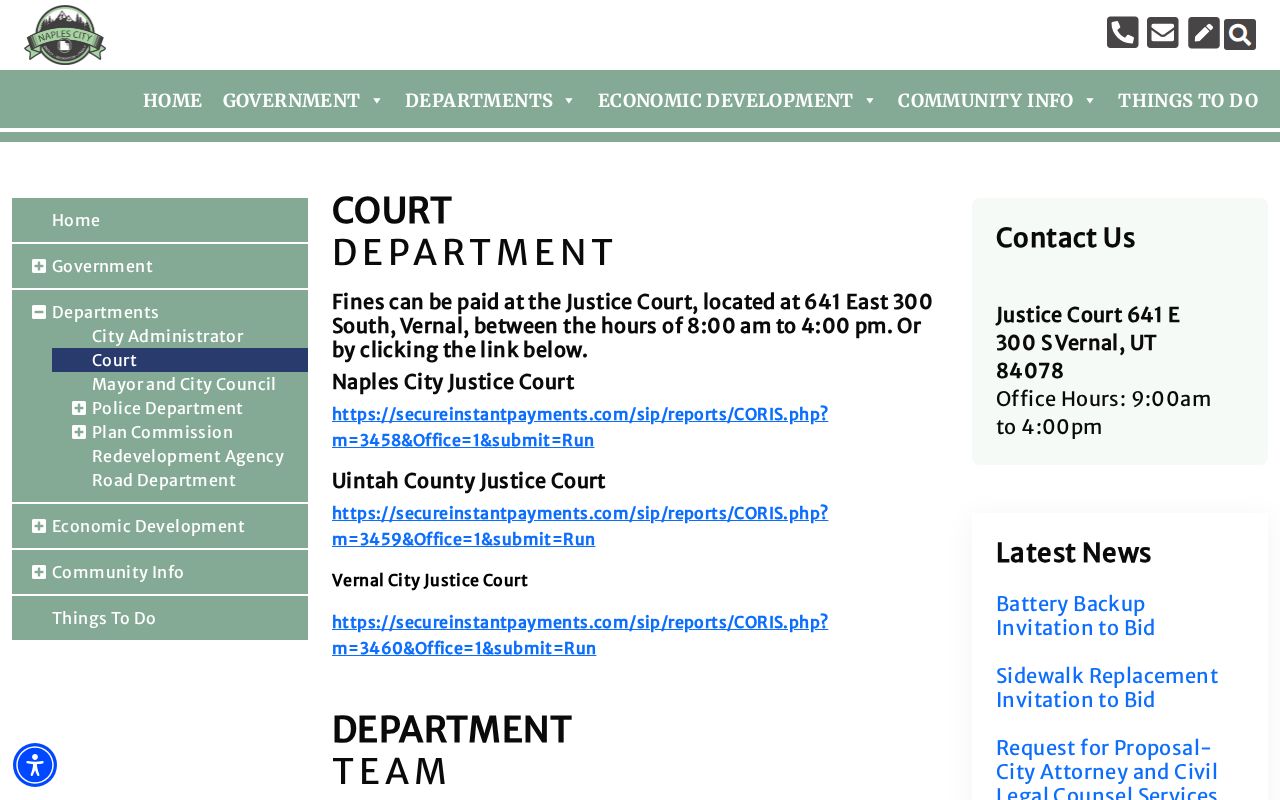Open City Administrator sidebar page
1280x800 pixels.
tap(168, 336)
